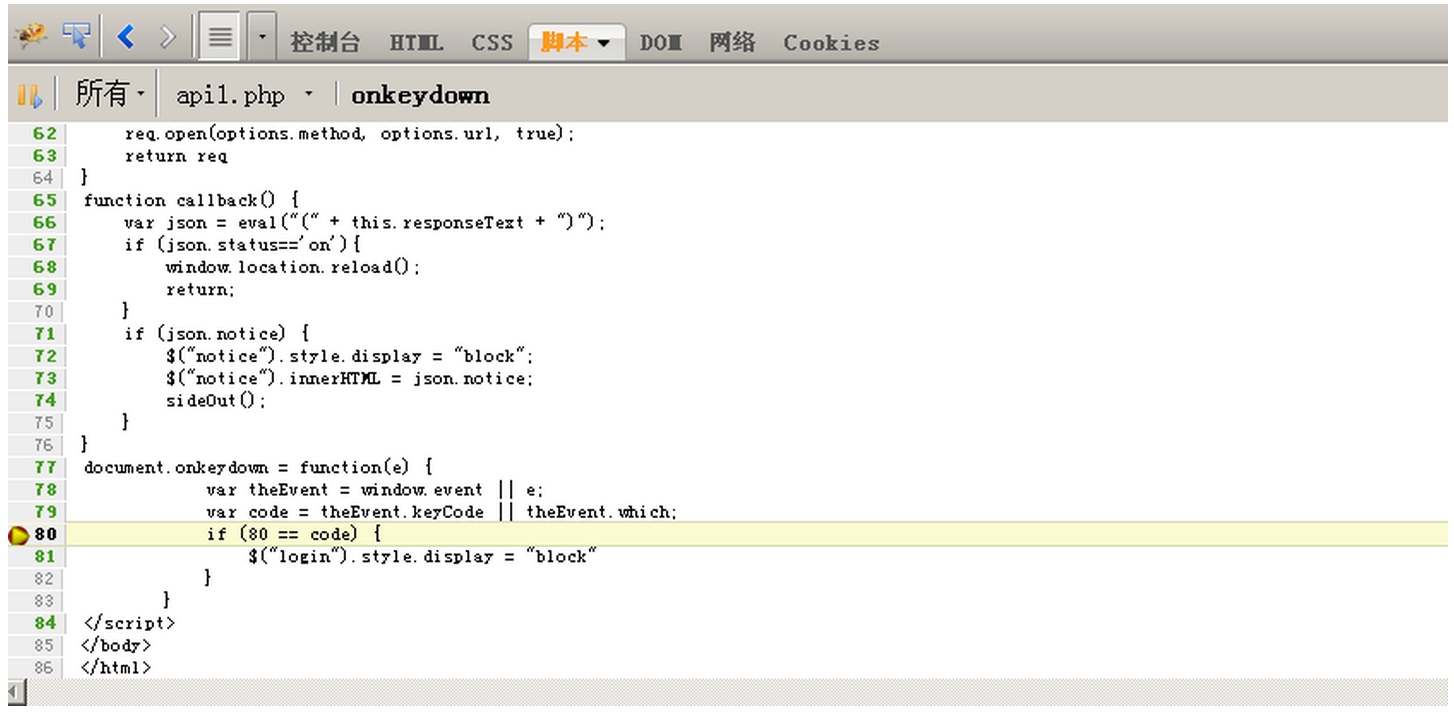Click the 'return;' line 69
This screenshot has height=712, width=1454.
coord(200,289)
